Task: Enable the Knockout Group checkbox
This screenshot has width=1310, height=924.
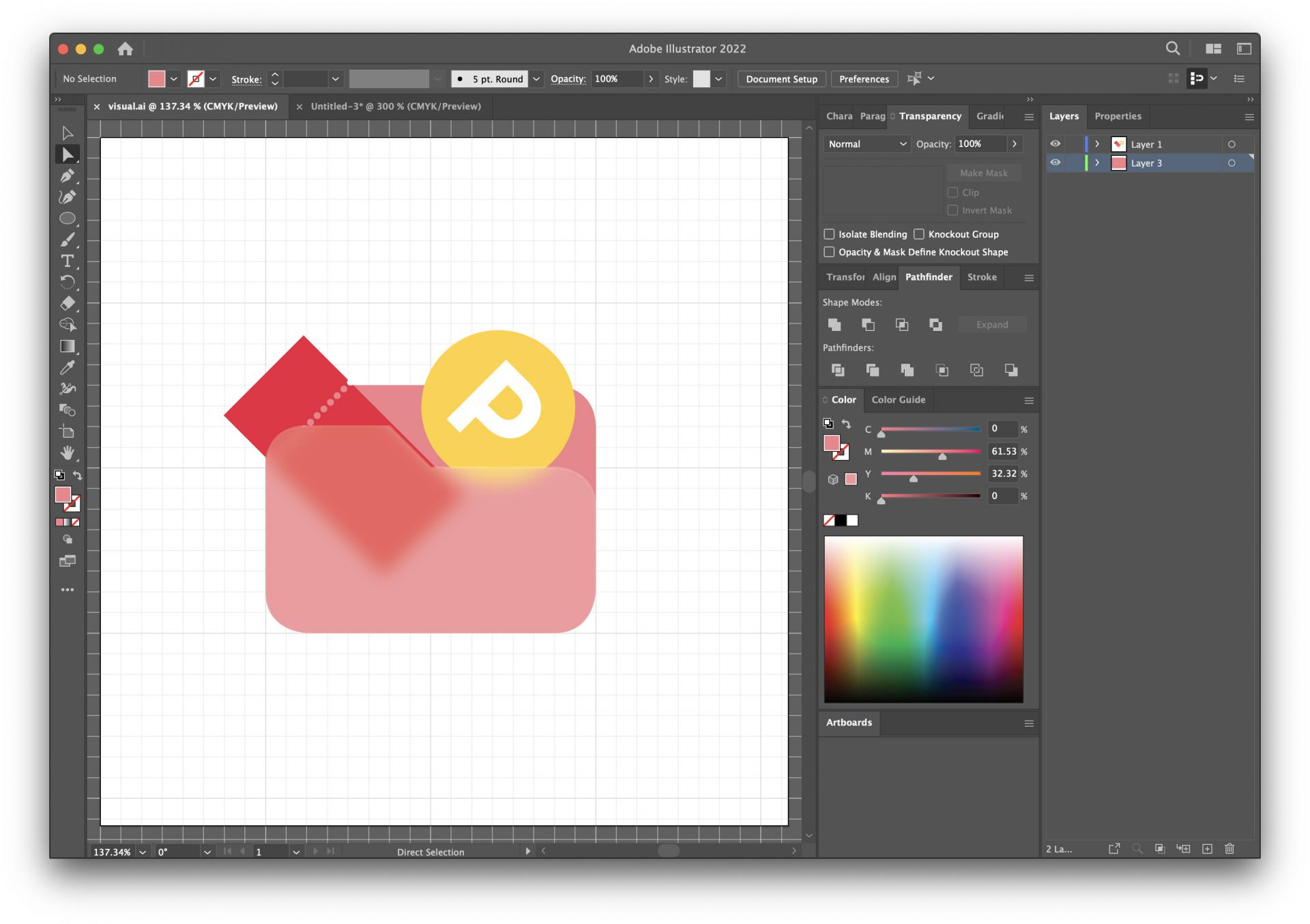Action: (919, 234)
